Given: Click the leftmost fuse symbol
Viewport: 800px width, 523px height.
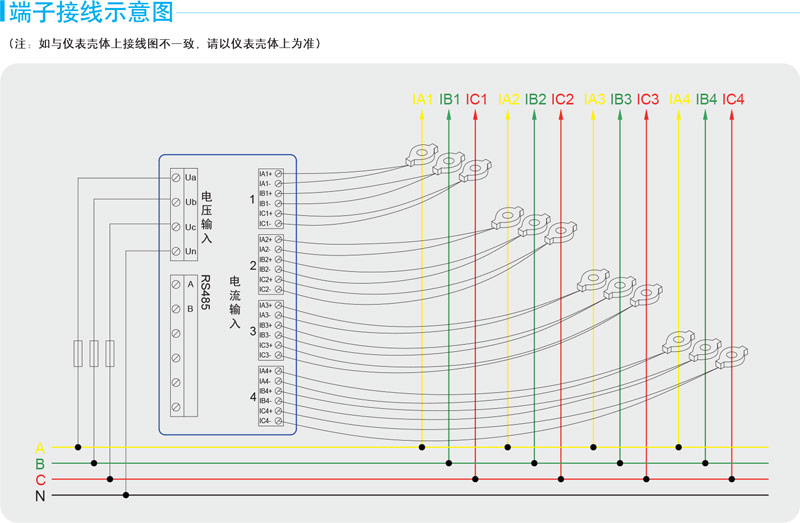Looking at the screenshot, I should point(78,353).
